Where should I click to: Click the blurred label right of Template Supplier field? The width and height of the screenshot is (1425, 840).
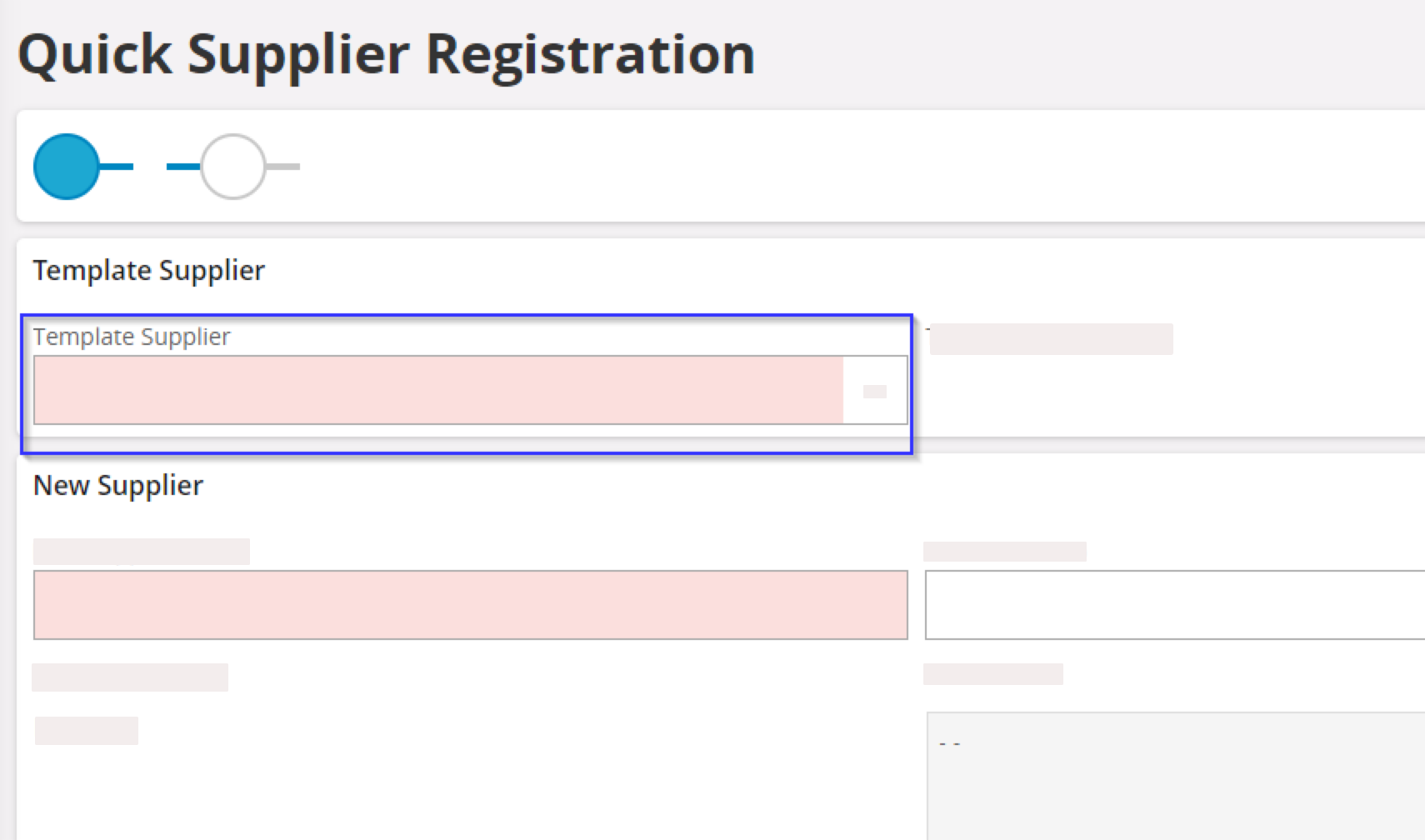(x=1051, y=339)
